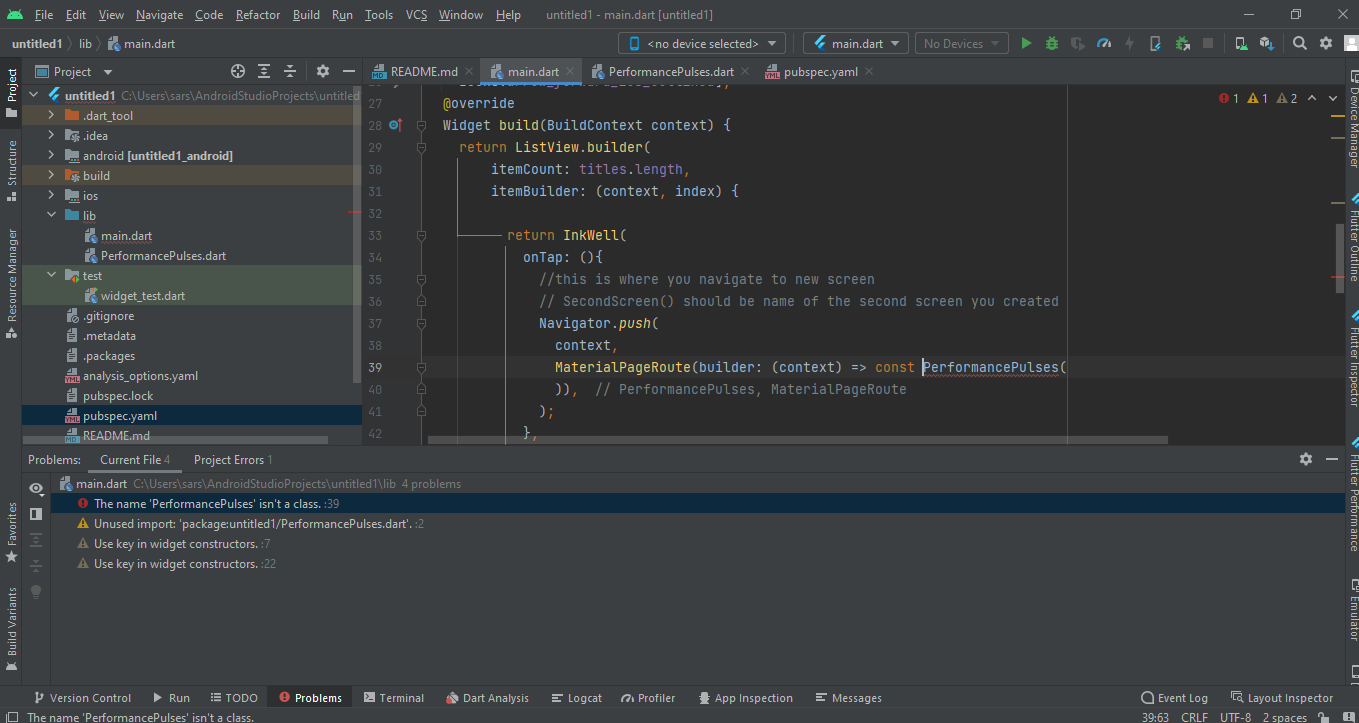Select opened file target icon in Project panel
Viewport: 1359px width, 723px height.
(x=238, y=71)
